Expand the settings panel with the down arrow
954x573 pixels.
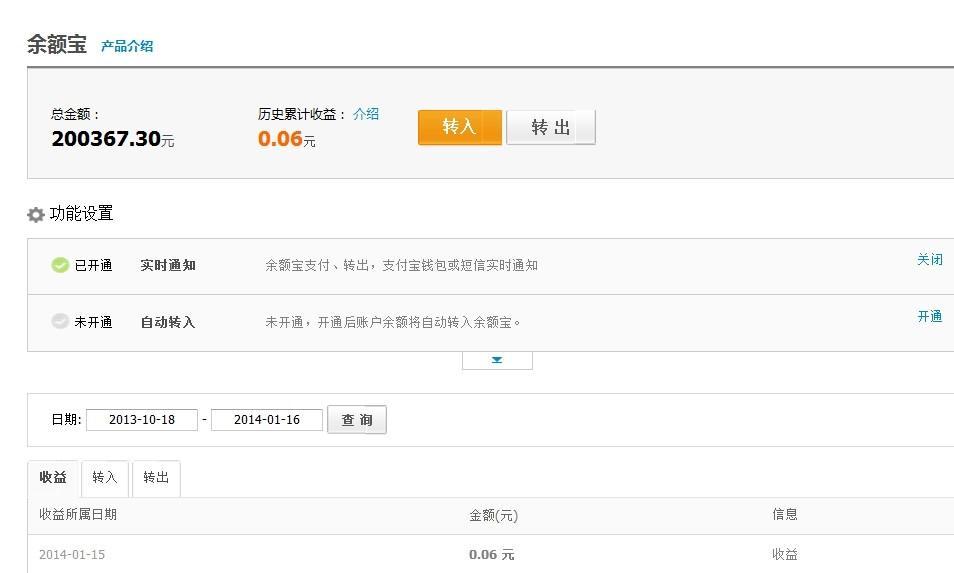497,360
